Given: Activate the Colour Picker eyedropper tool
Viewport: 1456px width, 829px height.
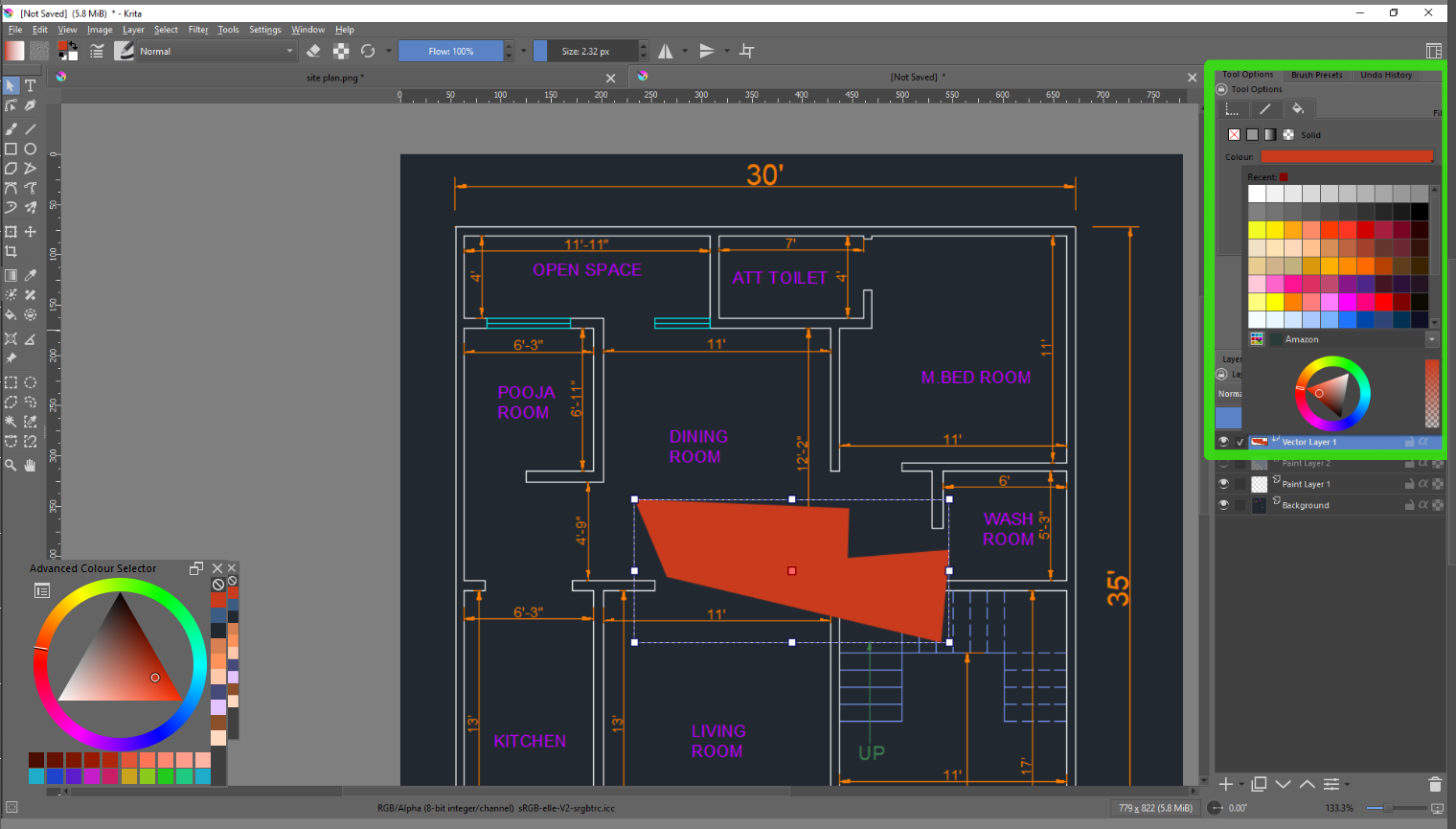Looking at the screenshot, I should tap(31, 275).
